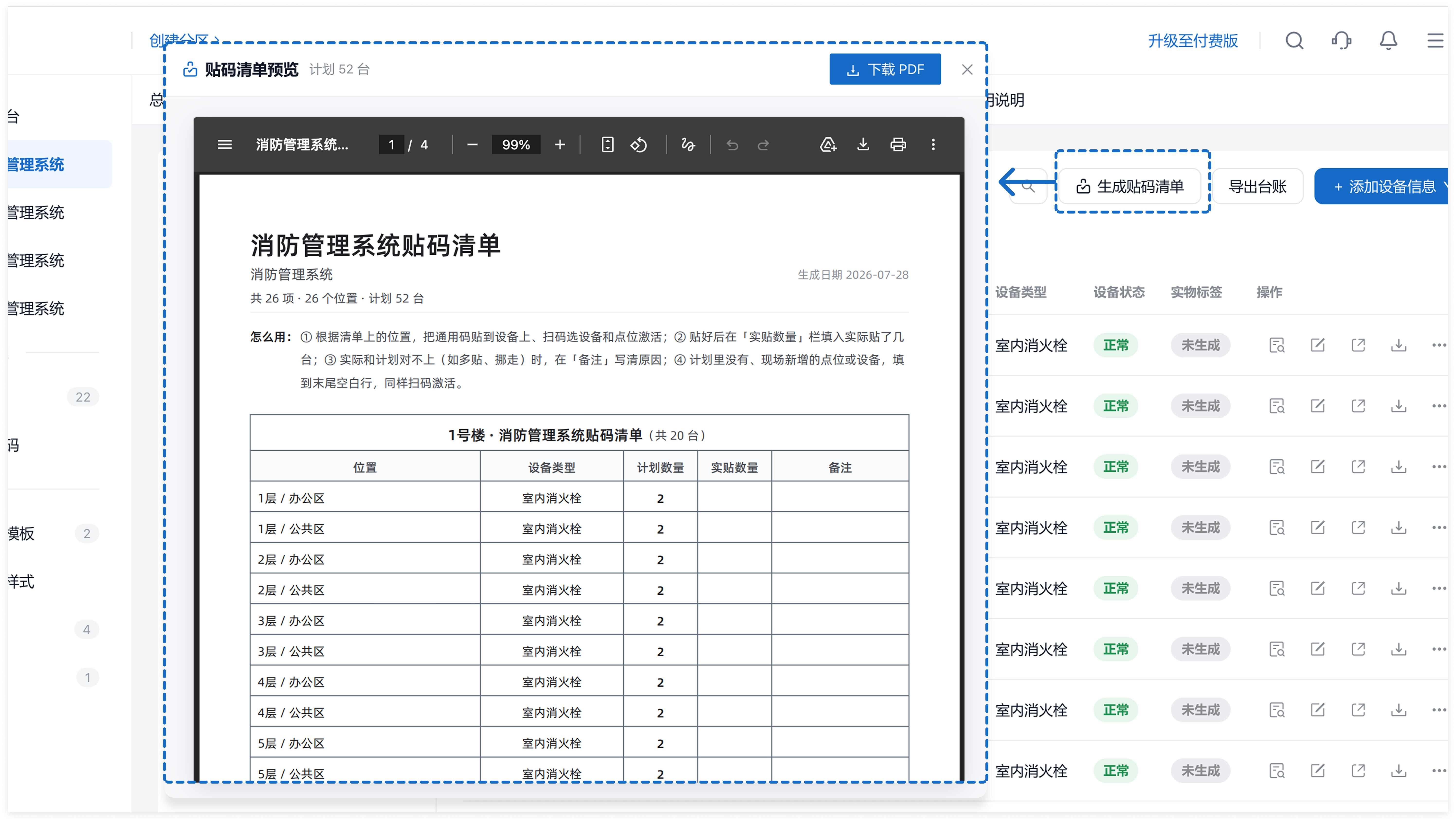Download label for second 室内消火栓 row
Image resolution: width=1456 pixels, height=822 pixels.
click(1398, 406)
